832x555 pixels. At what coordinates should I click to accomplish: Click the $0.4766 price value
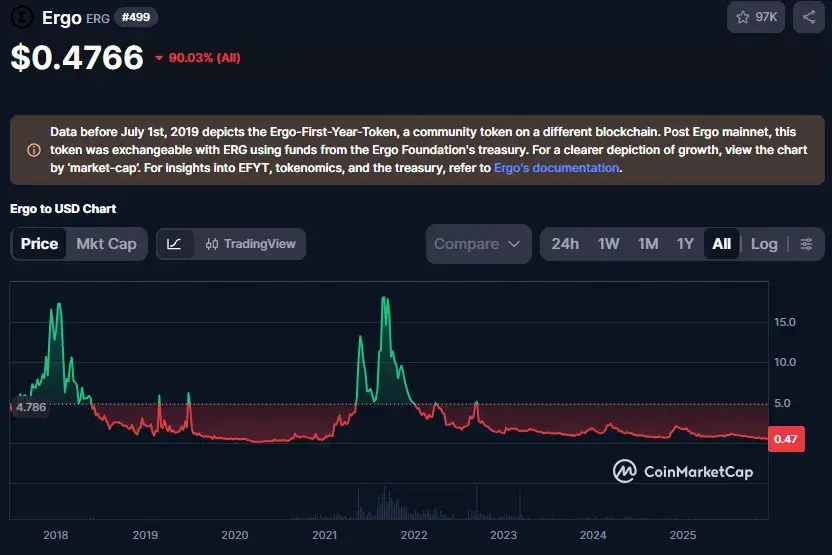(77, 57)
